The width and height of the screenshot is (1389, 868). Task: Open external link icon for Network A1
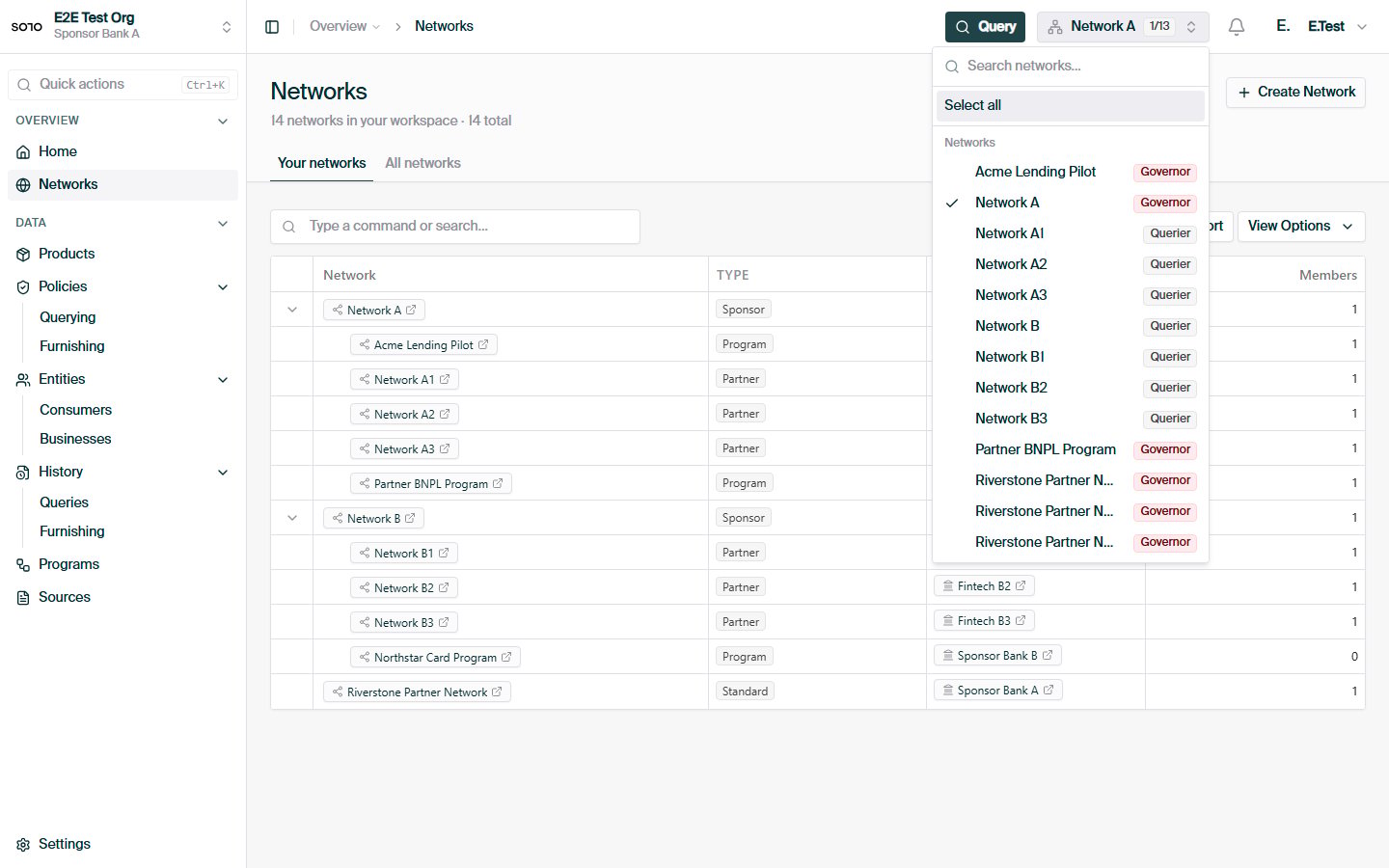tap(445, 380)
